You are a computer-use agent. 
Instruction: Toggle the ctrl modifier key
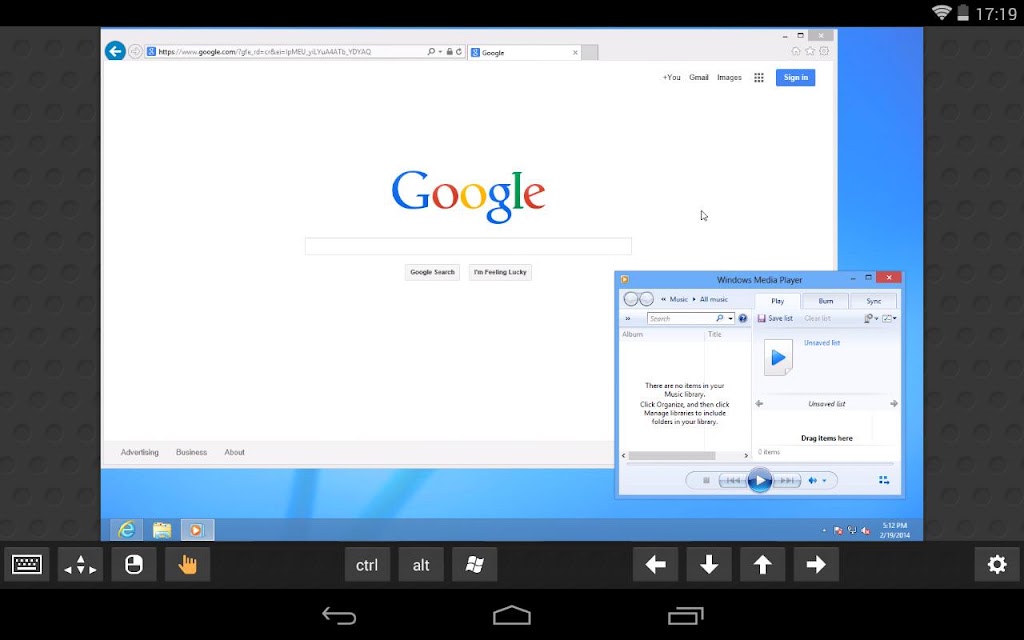click(x=367, y=564)
